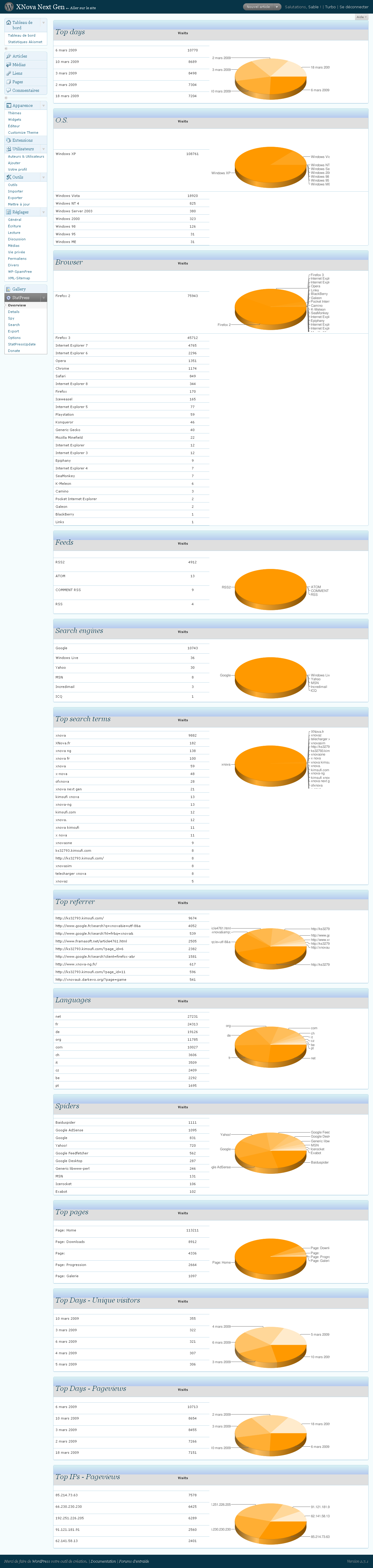Open the Vie privée settings item

[x=17, y=252]
